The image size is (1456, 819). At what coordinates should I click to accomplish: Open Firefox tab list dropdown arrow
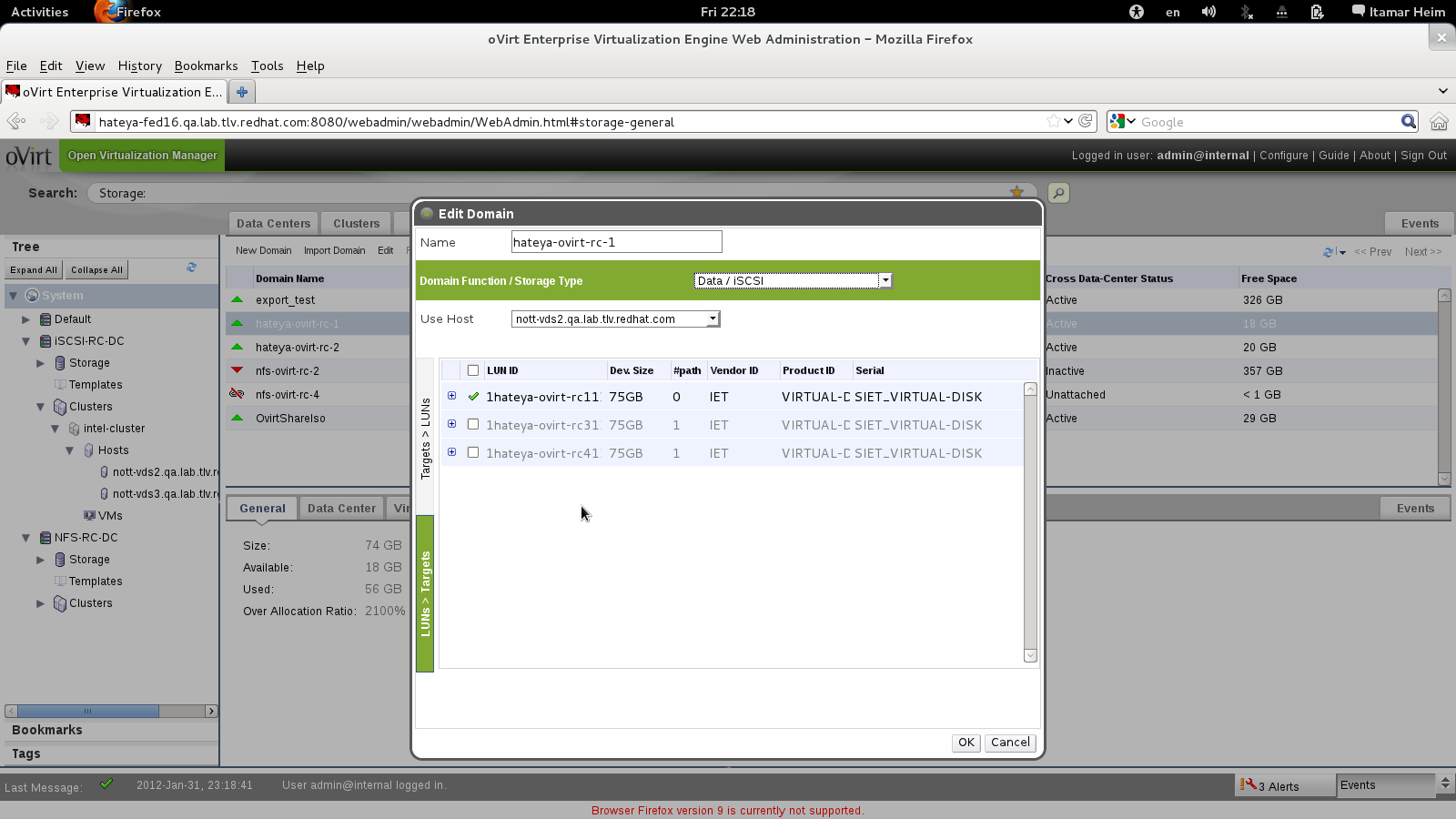coord(1442,91)
